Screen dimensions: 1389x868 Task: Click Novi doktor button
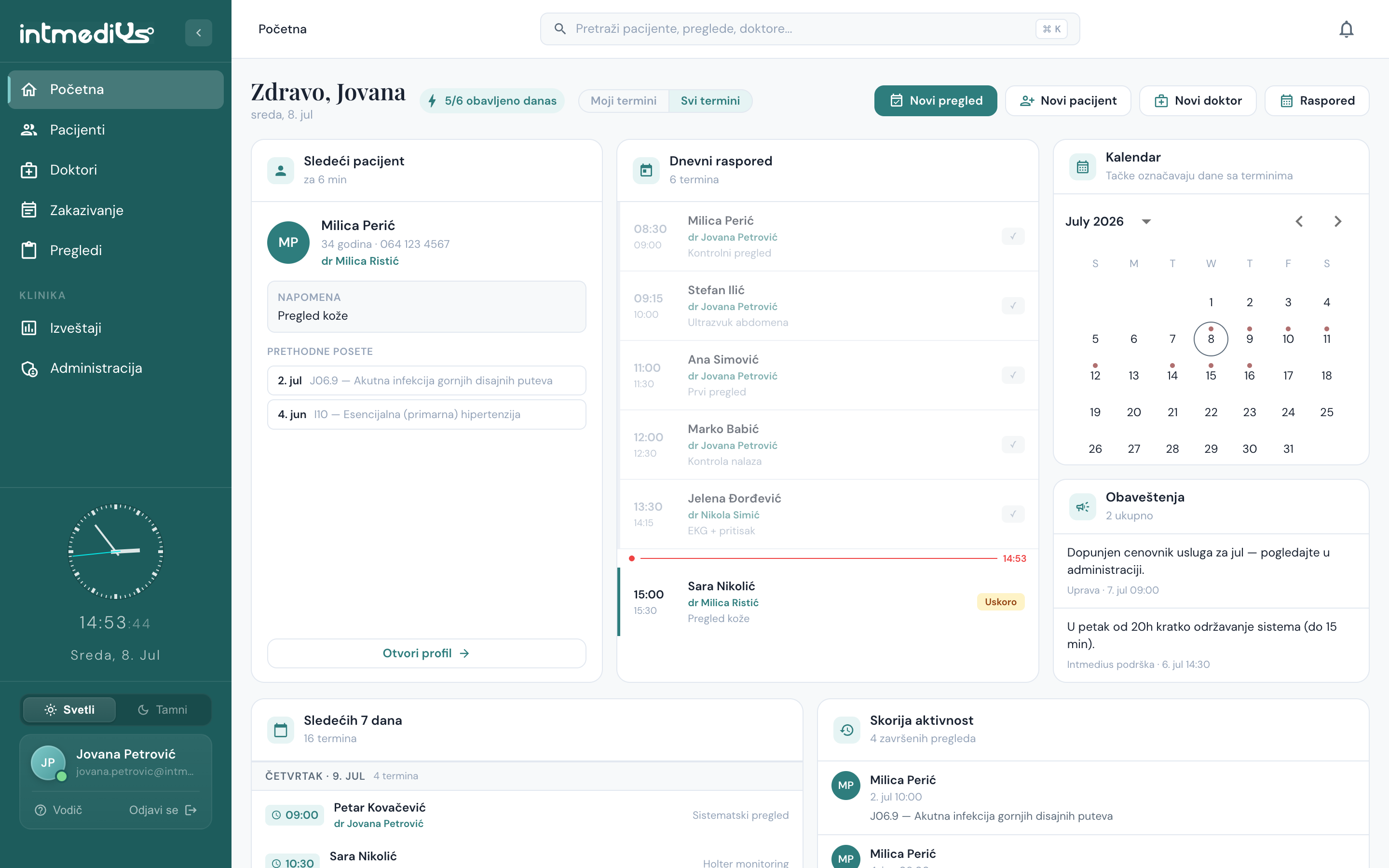tap(1198, 100)
